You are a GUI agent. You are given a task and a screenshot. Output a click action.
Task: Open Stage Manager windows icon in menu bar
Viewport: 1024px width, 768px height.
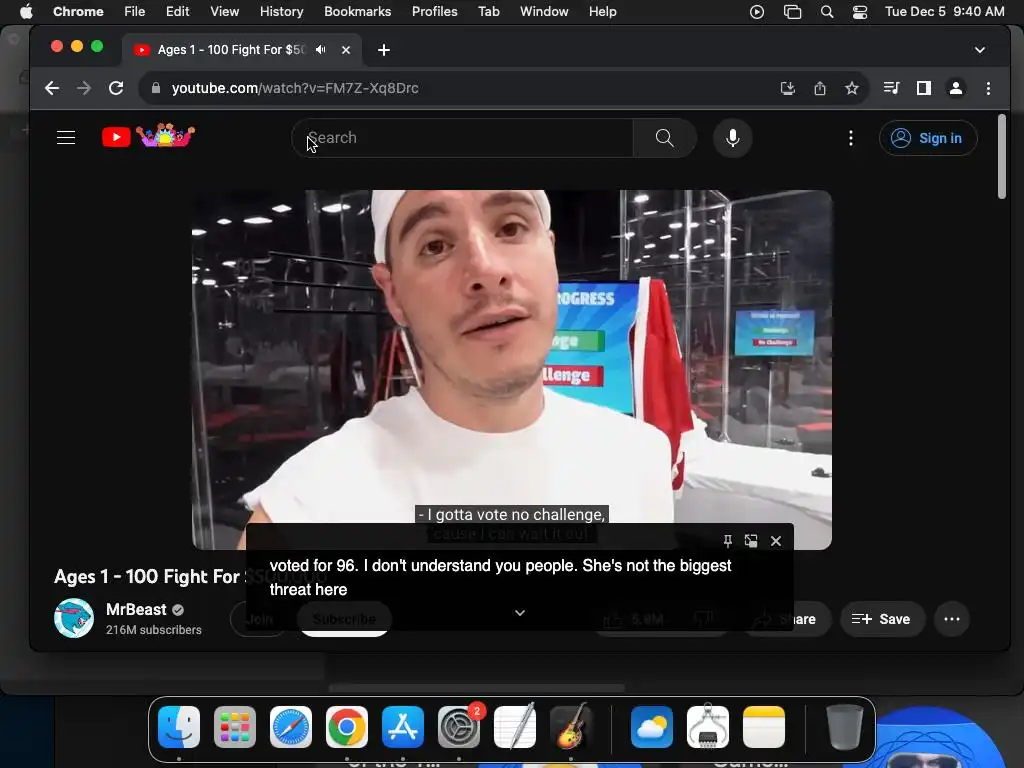pyautogui.click(x=792, y=11)
